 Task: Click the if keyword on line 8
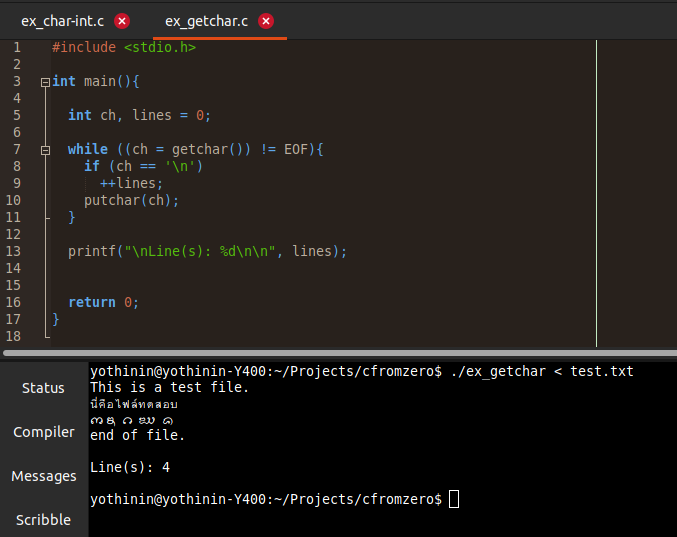click(92, 166)
